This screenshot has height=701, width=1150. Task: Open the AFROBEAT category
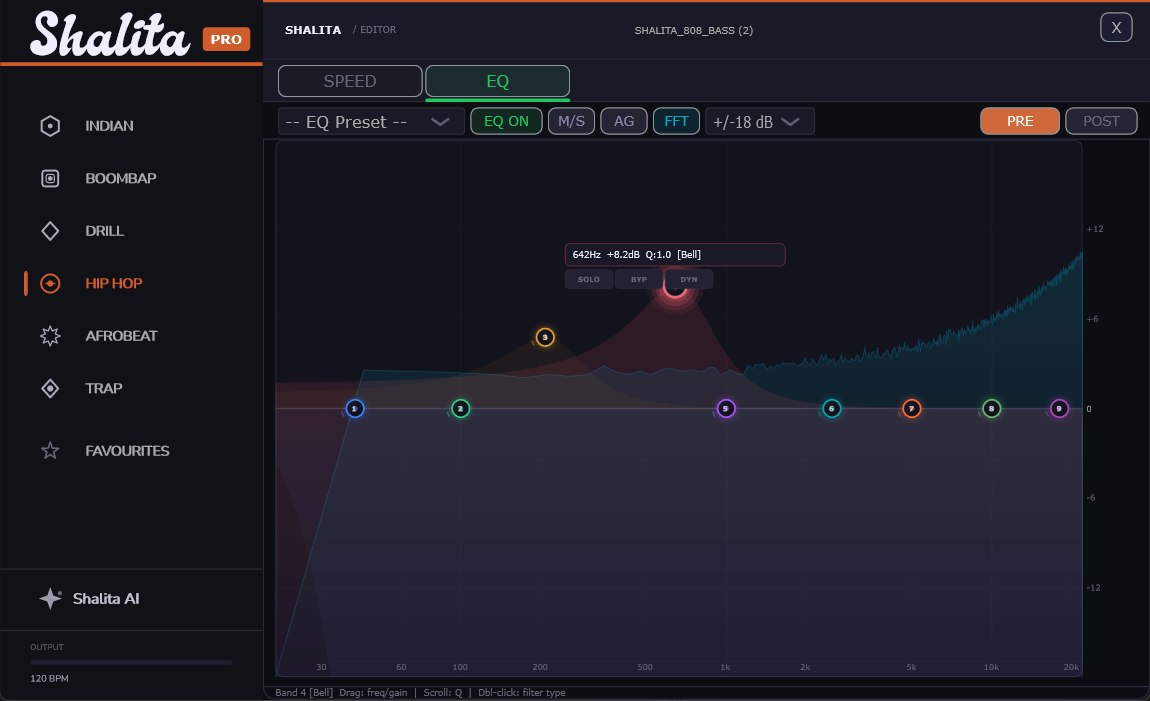click(x=122, y=336)
